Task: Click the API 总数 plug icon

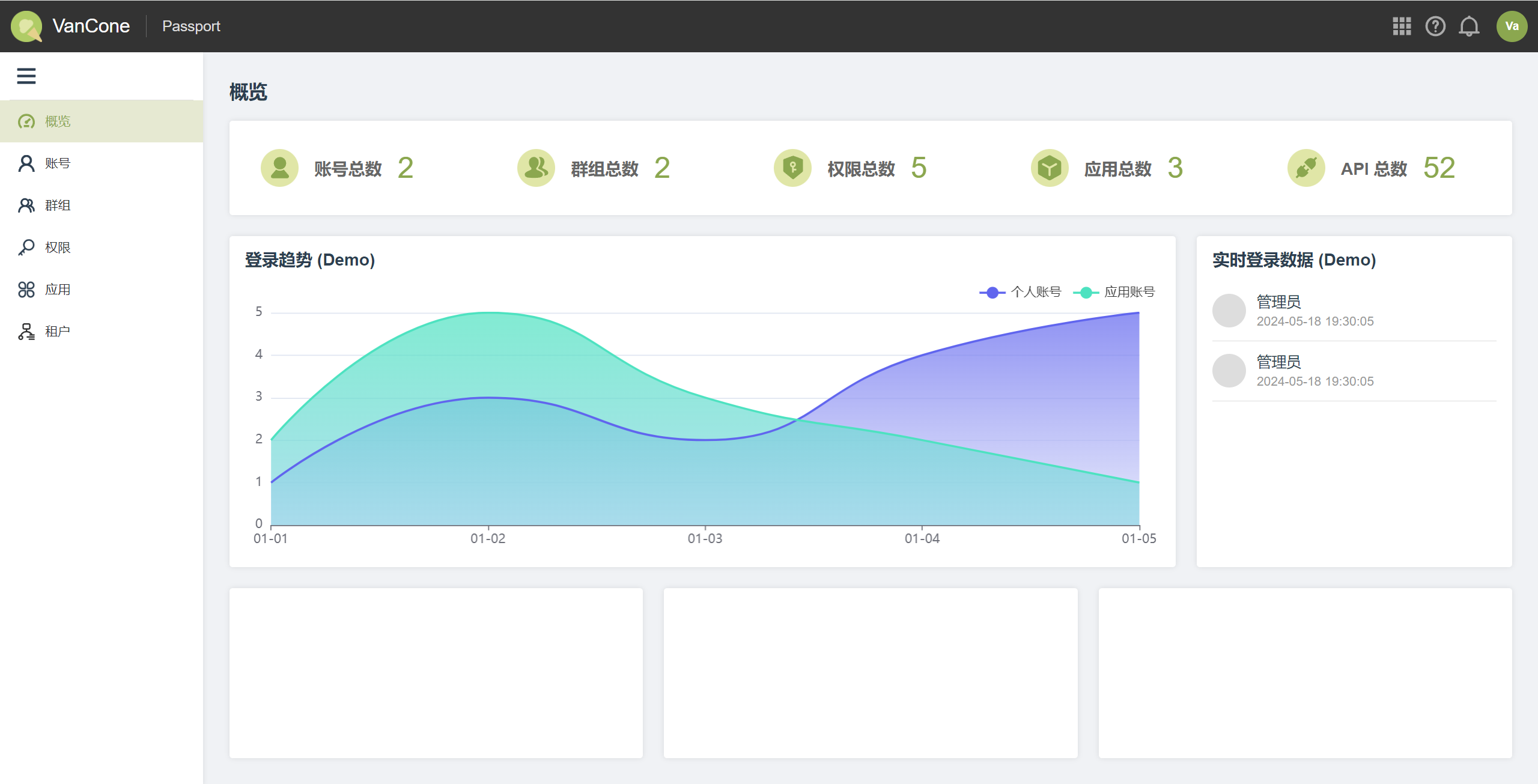Action: point(1306,168)
